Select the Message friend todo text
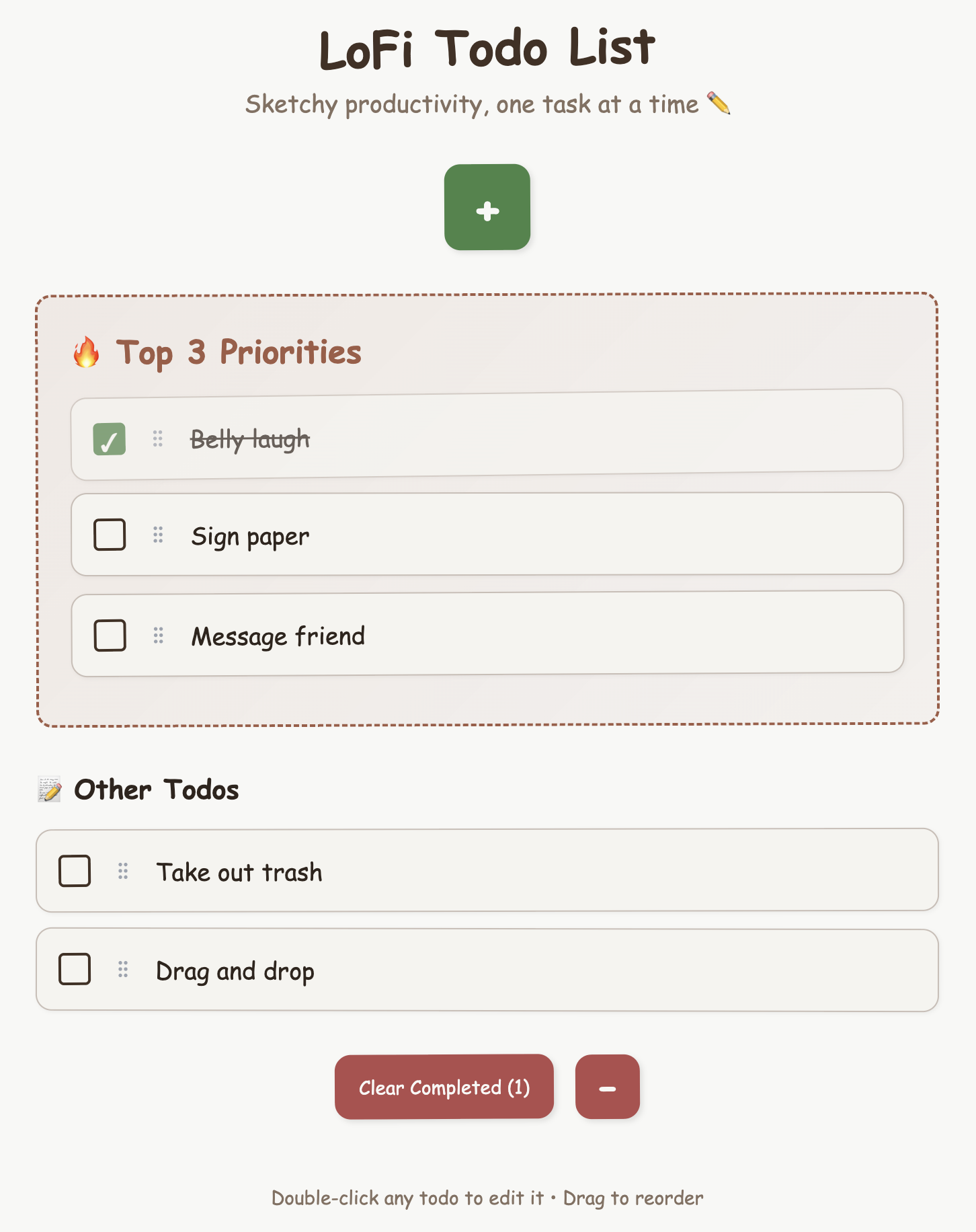This screenshot has height=1232, width=976. click(x=278, y=635)
